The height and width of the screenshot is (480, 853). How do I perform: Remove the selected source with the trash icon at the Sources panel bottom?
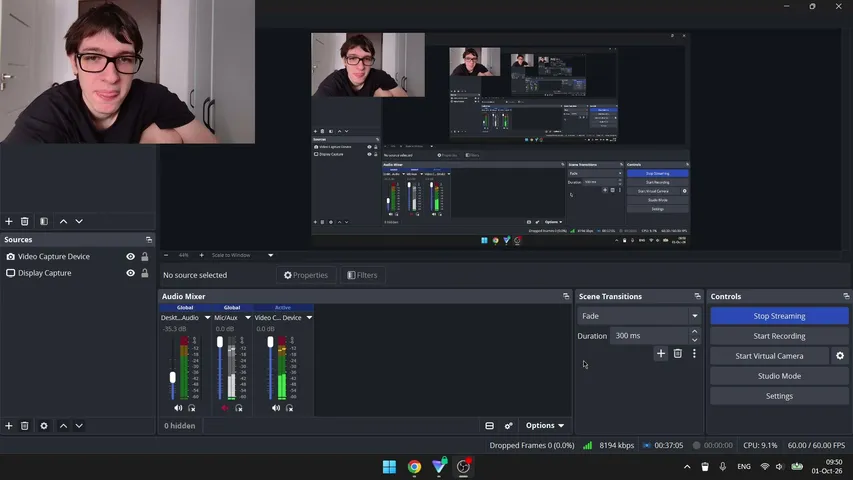point(24,426)
